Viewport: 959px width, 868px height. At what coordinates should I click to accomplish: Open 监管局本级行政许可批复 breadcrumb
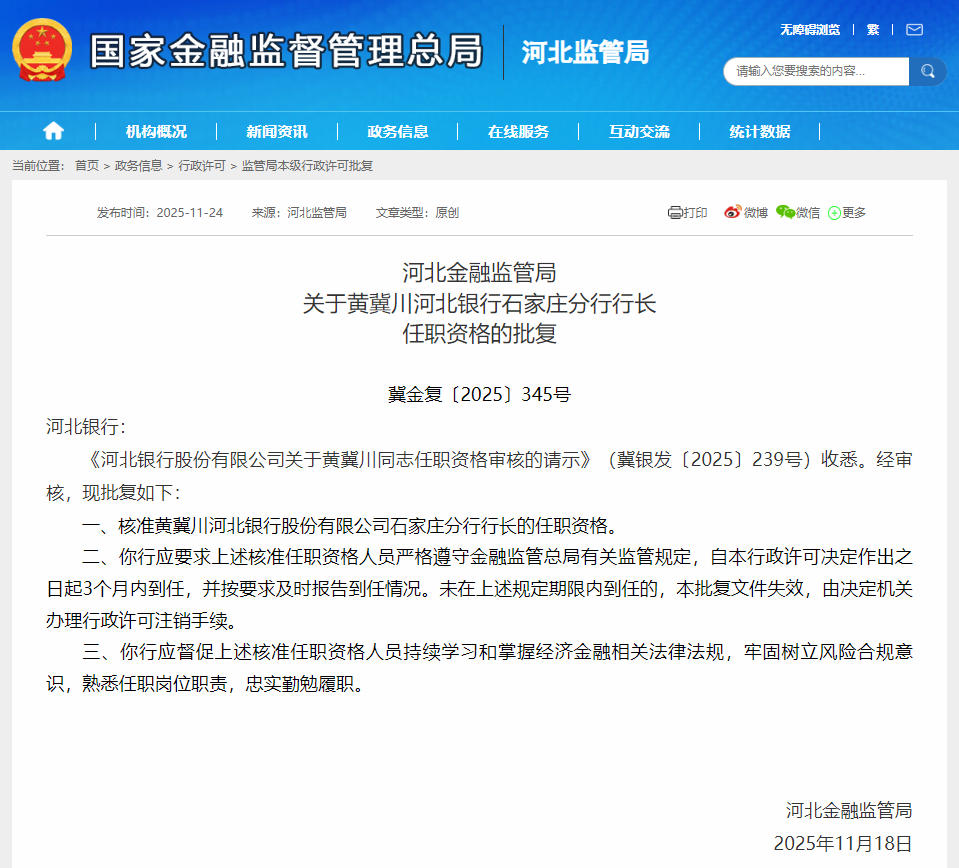(307, 166)
